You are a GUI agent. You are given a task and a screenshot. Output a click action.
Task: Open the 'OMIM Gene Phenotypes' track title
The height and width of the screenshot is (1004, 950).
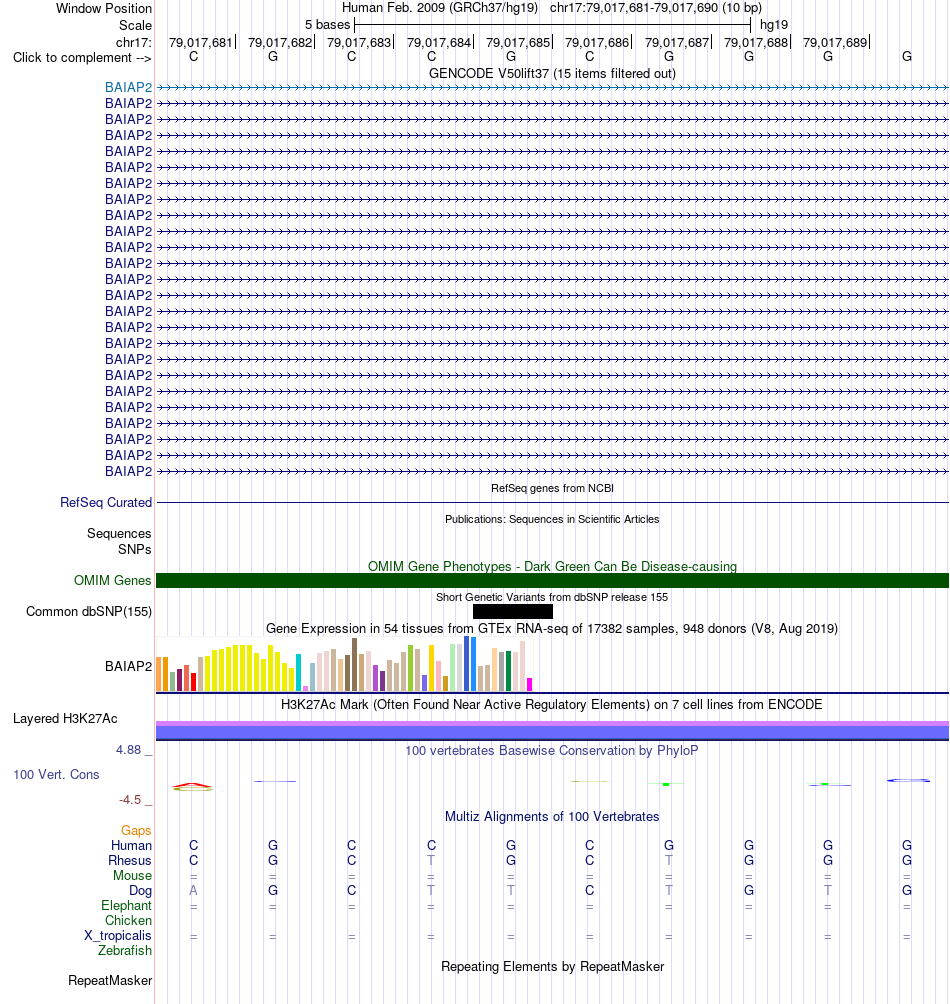click(552, 567)
